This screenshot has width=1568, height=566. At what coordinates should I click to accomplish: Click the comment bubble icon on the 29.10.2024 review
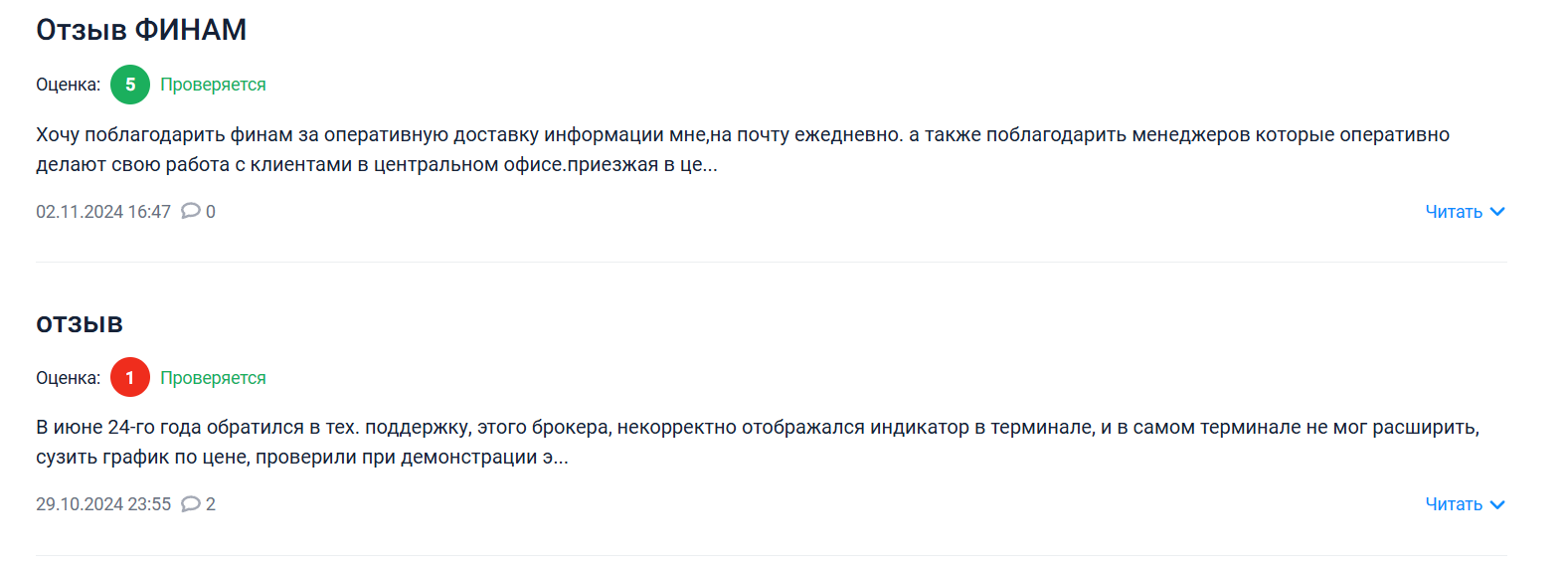(191, 504)
